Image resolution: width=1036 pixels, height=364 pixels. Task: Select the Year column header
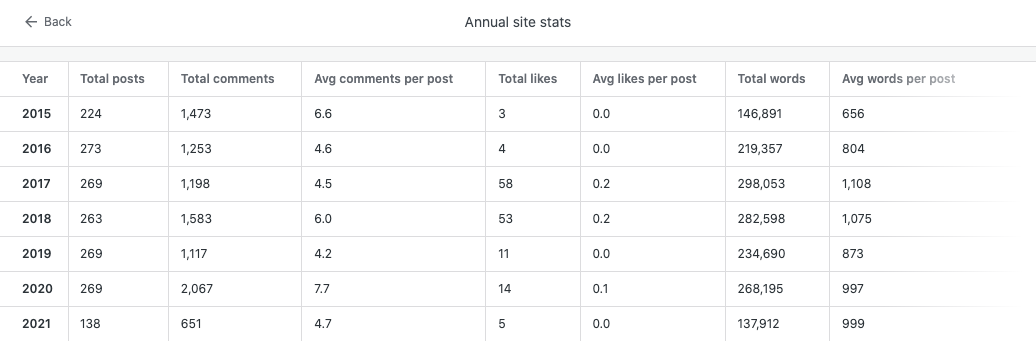click(x=35, y=79)
